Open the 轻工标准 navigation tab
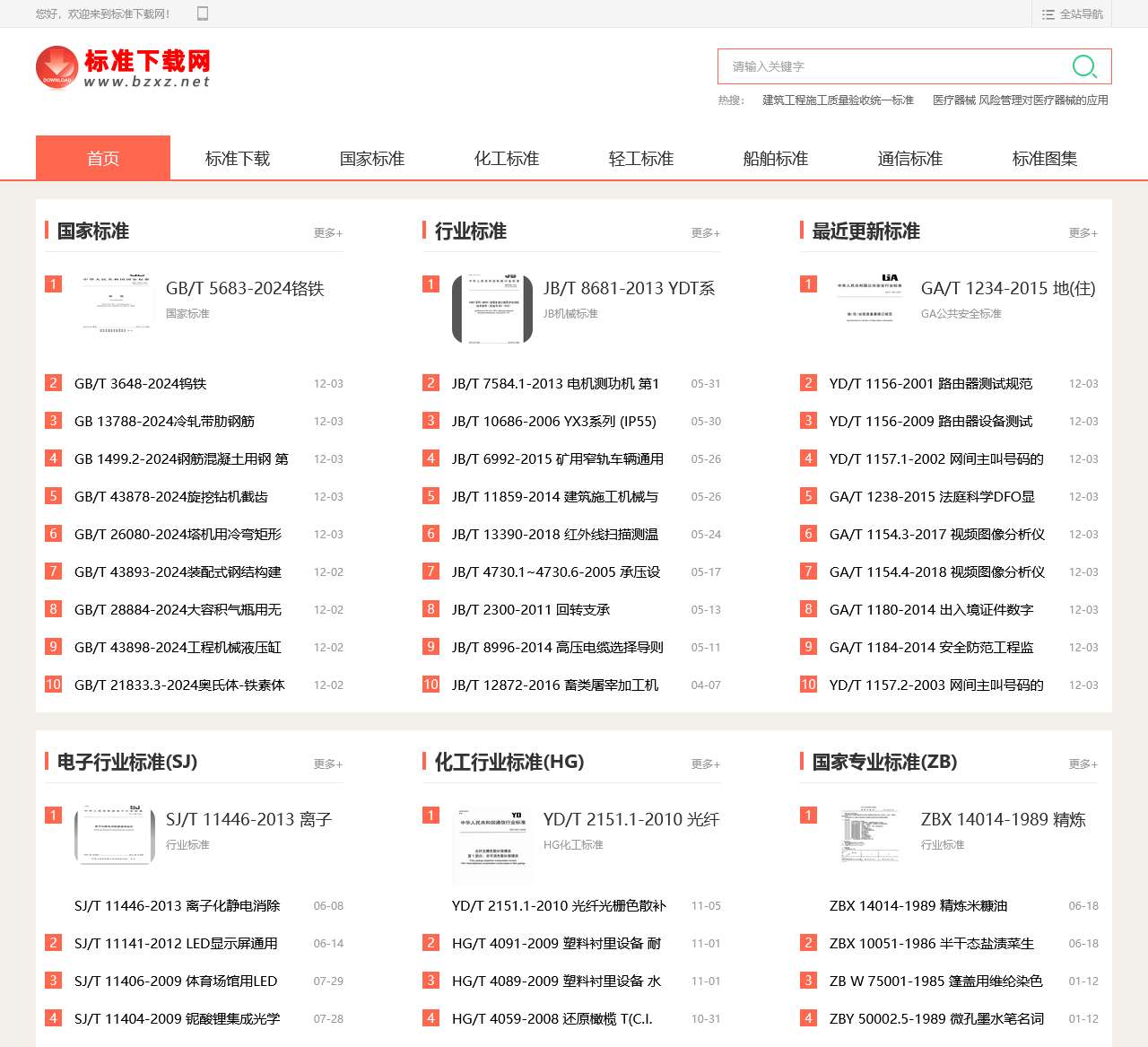The width and height of the screenshot is (1148, 1047). click(641, 159)
